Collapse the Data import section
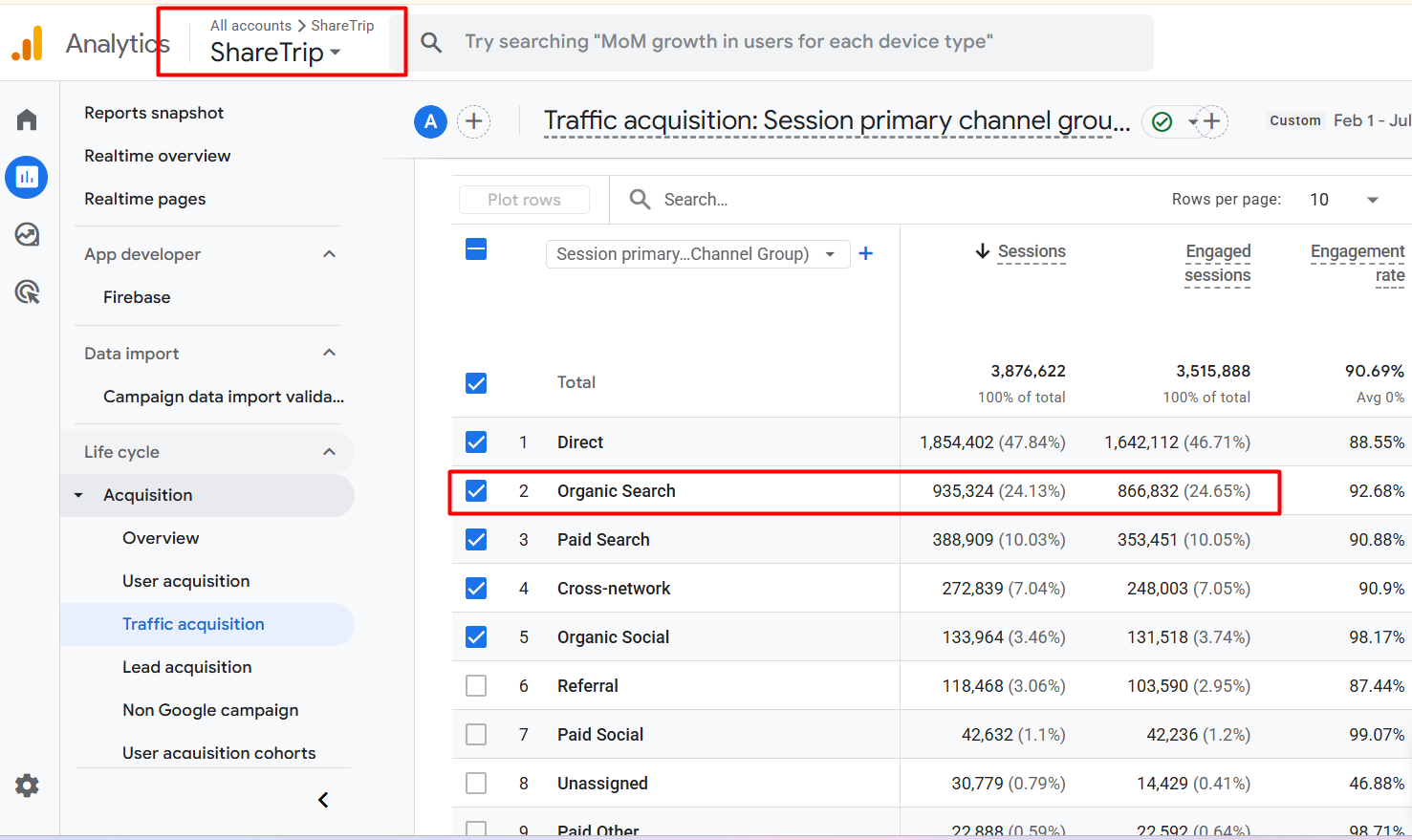Image resolution: width=1412 pixels, height=840 pixels. 329,353
